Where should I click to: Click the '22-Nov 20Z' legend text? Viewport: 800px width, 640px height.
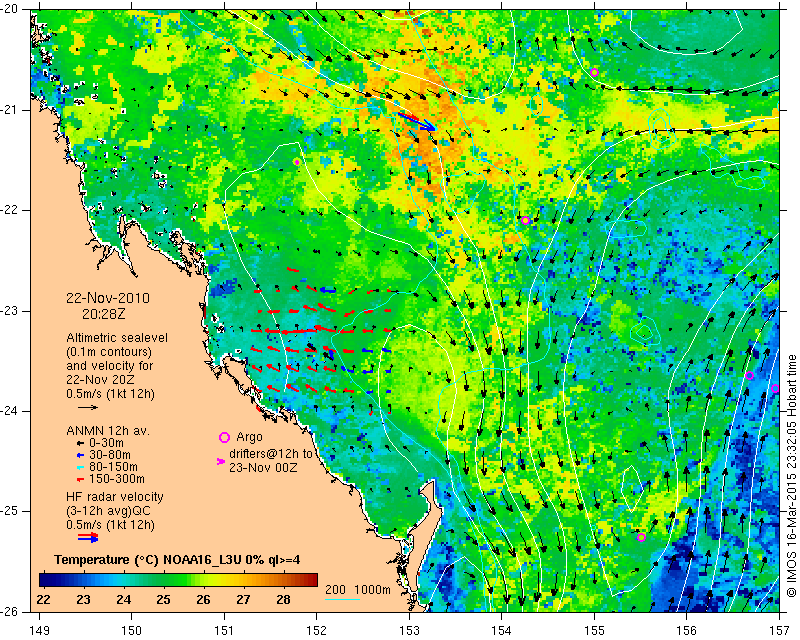97,380
